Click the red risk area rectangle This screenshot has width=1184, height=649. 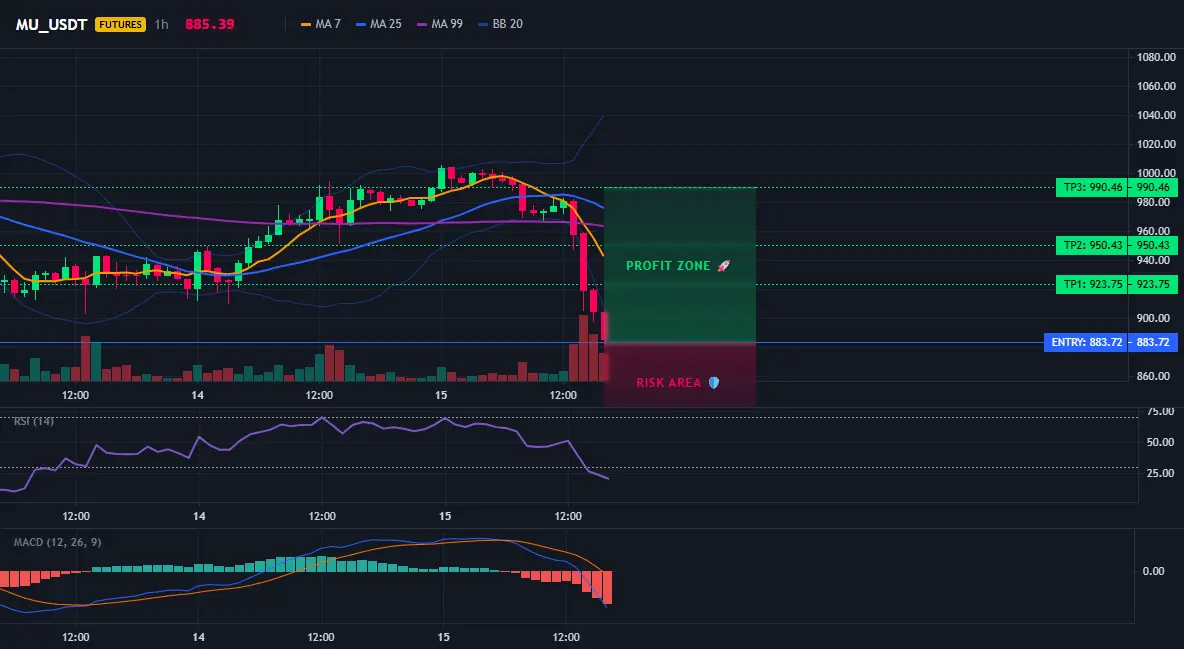680,374
